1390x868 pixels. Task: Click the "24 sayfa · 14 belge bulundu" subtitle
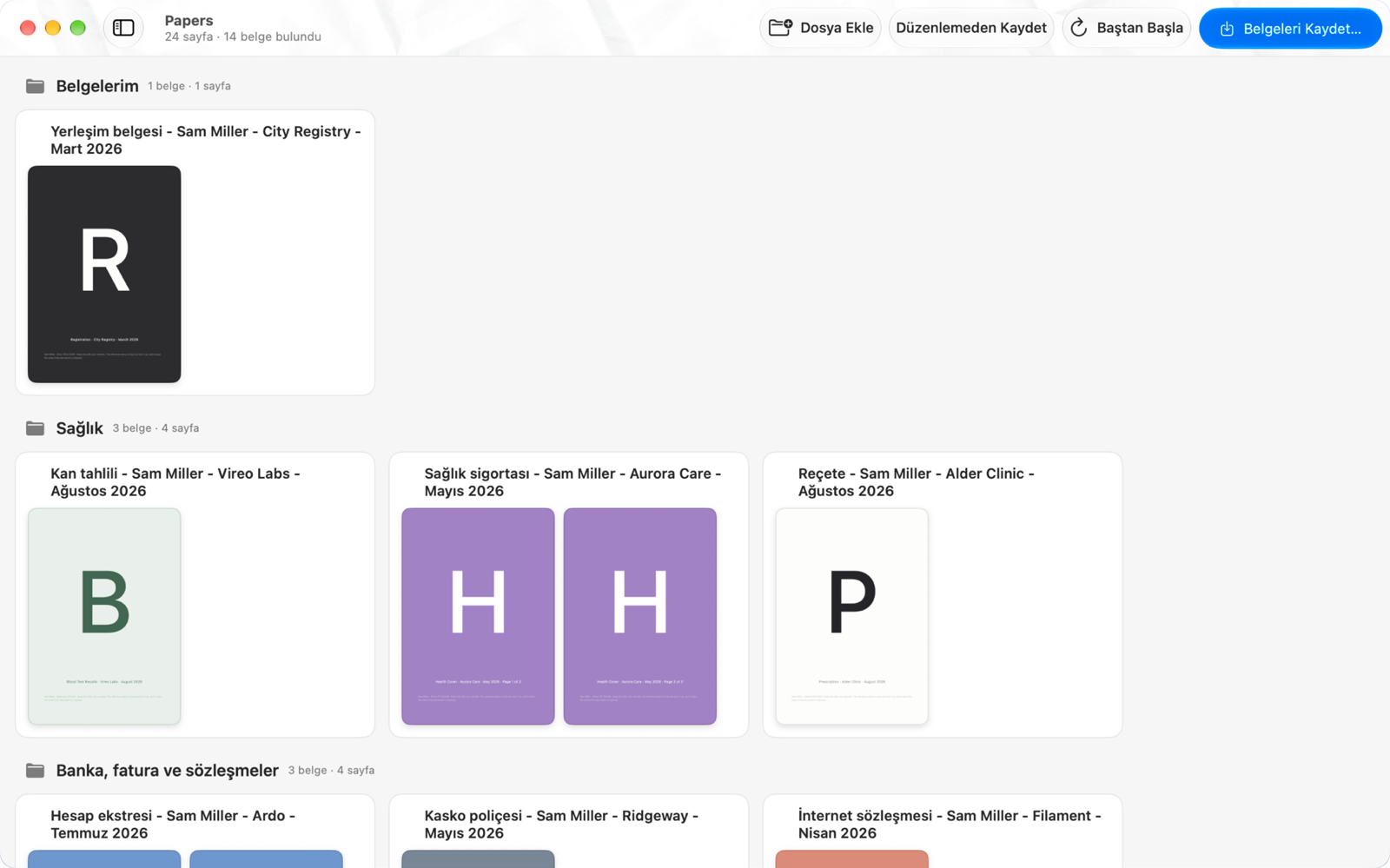click(243, 36)
